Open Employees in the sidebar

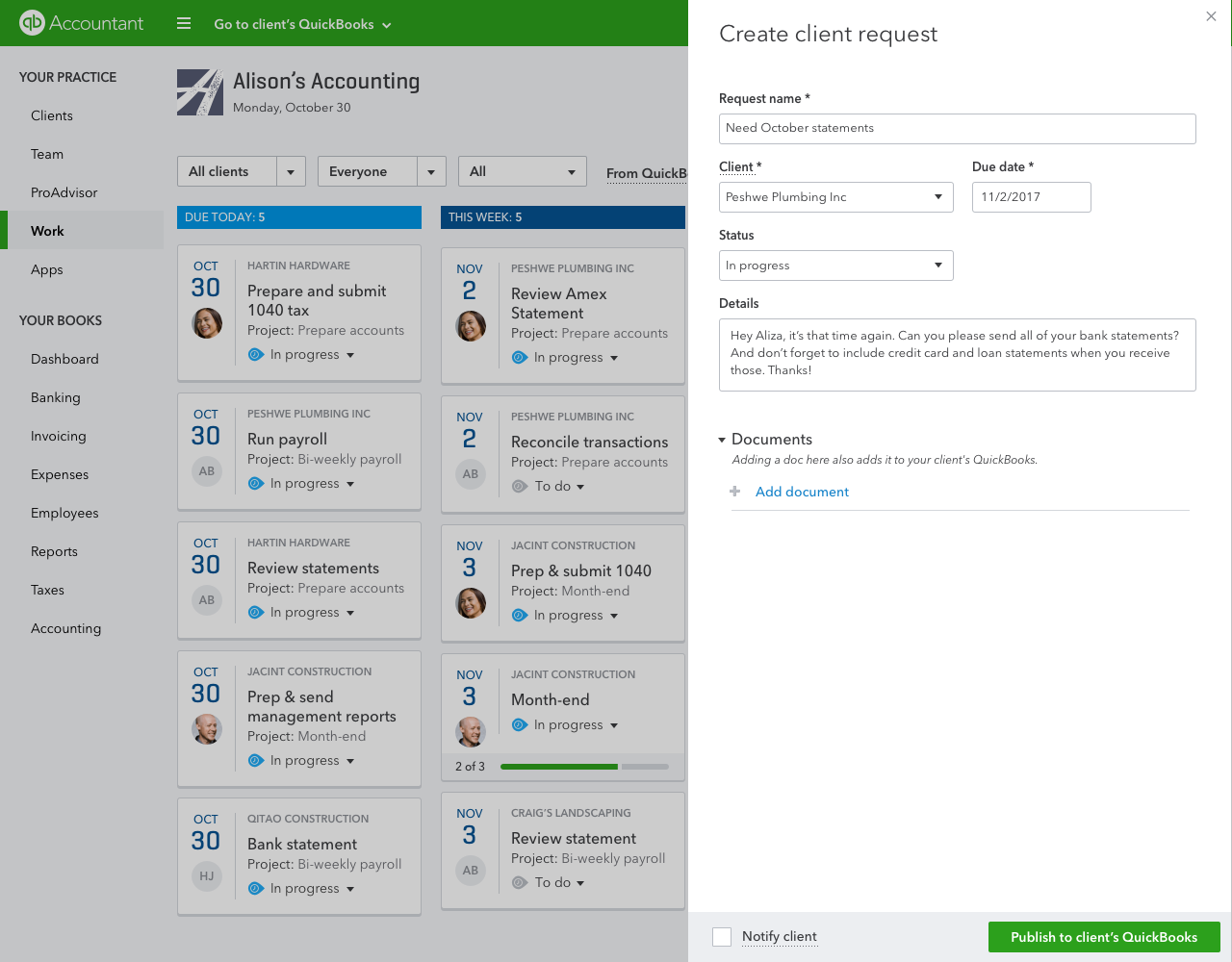pos(64,513)
